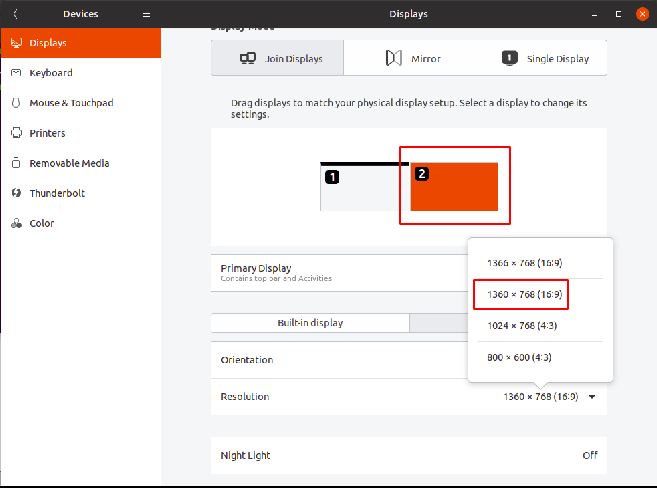Close the Displays settings window
This screenshot has width=657, height=488.
[642, 14]
